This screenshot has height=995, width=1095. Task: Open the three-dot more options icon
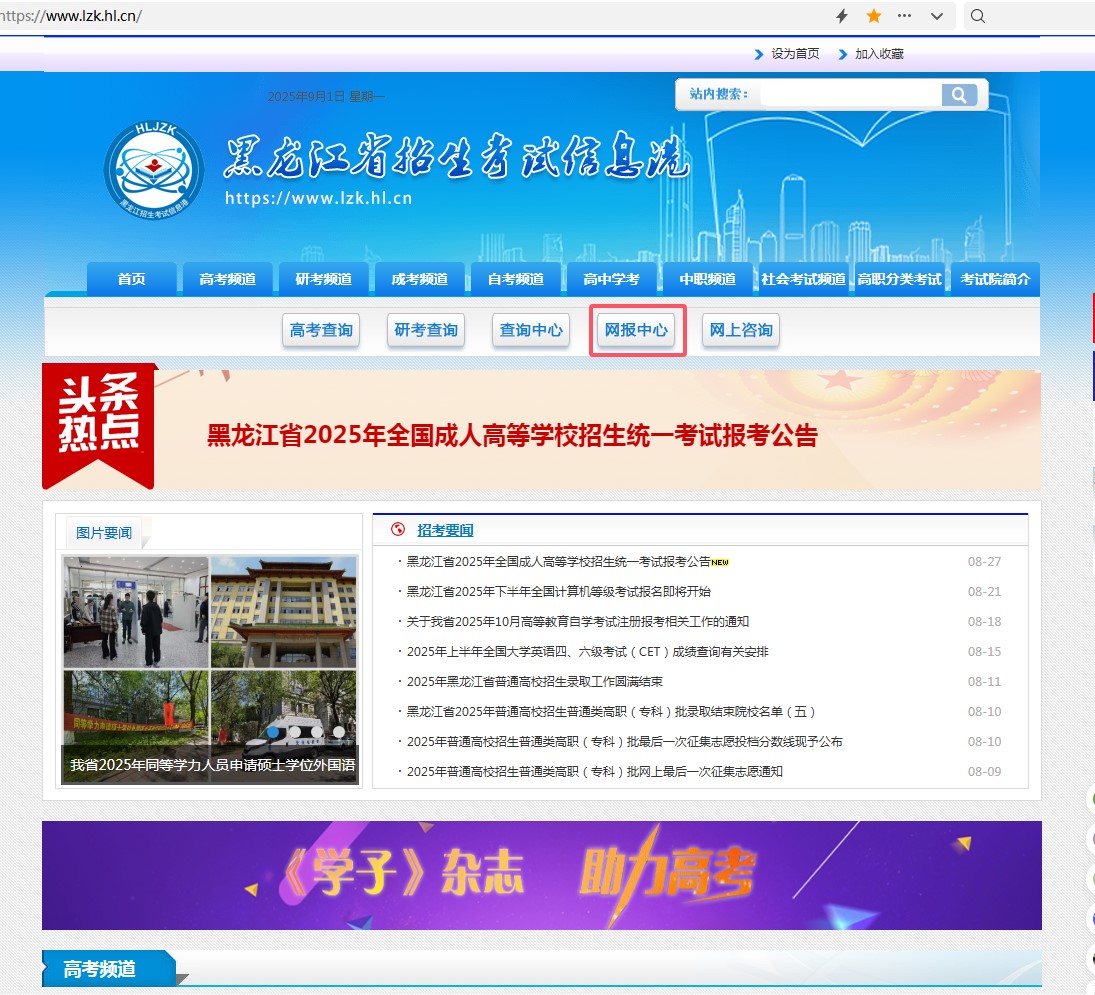pos(904,16)
